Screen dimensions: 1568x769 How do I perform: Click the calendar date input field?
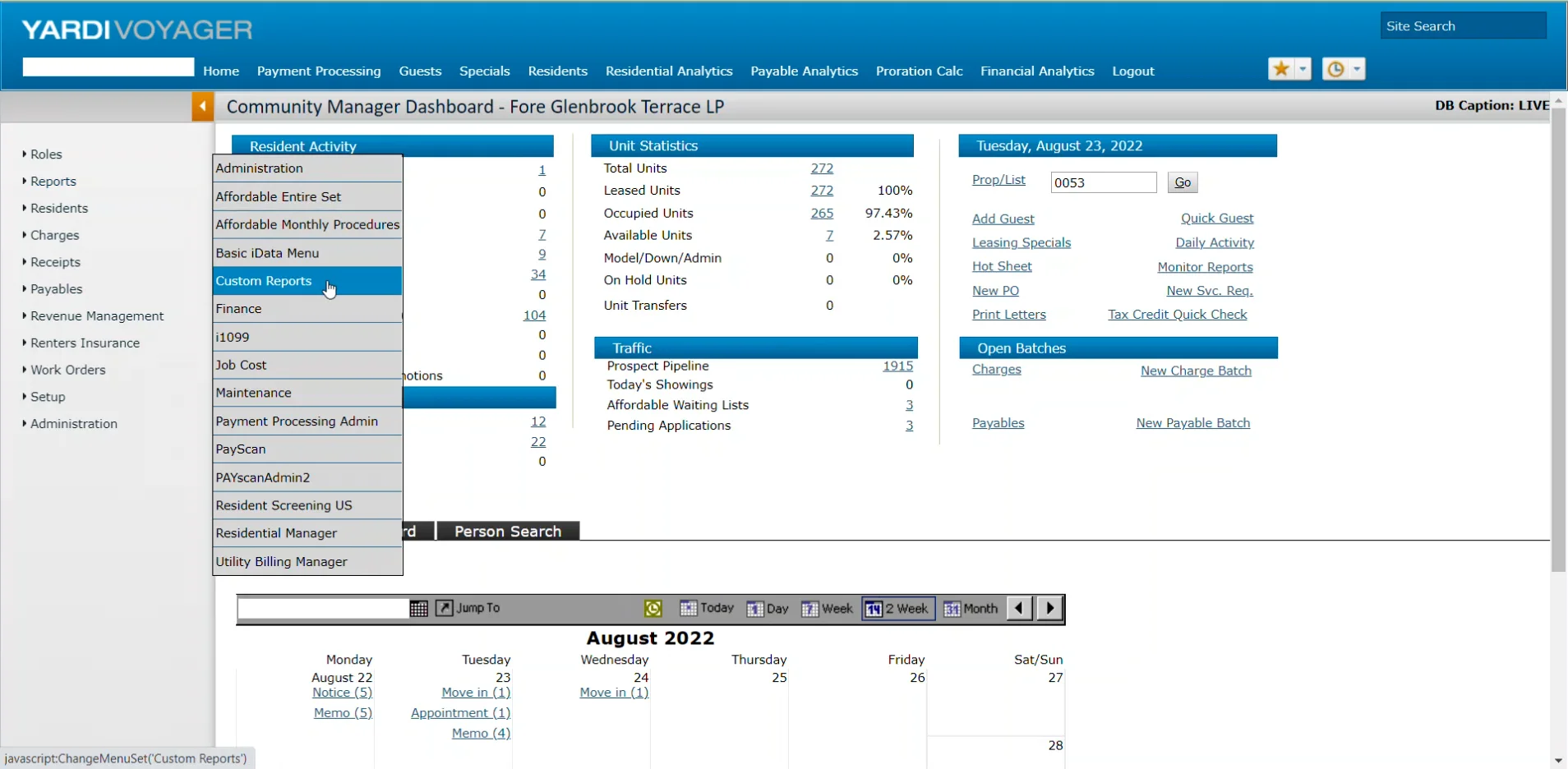323,608
